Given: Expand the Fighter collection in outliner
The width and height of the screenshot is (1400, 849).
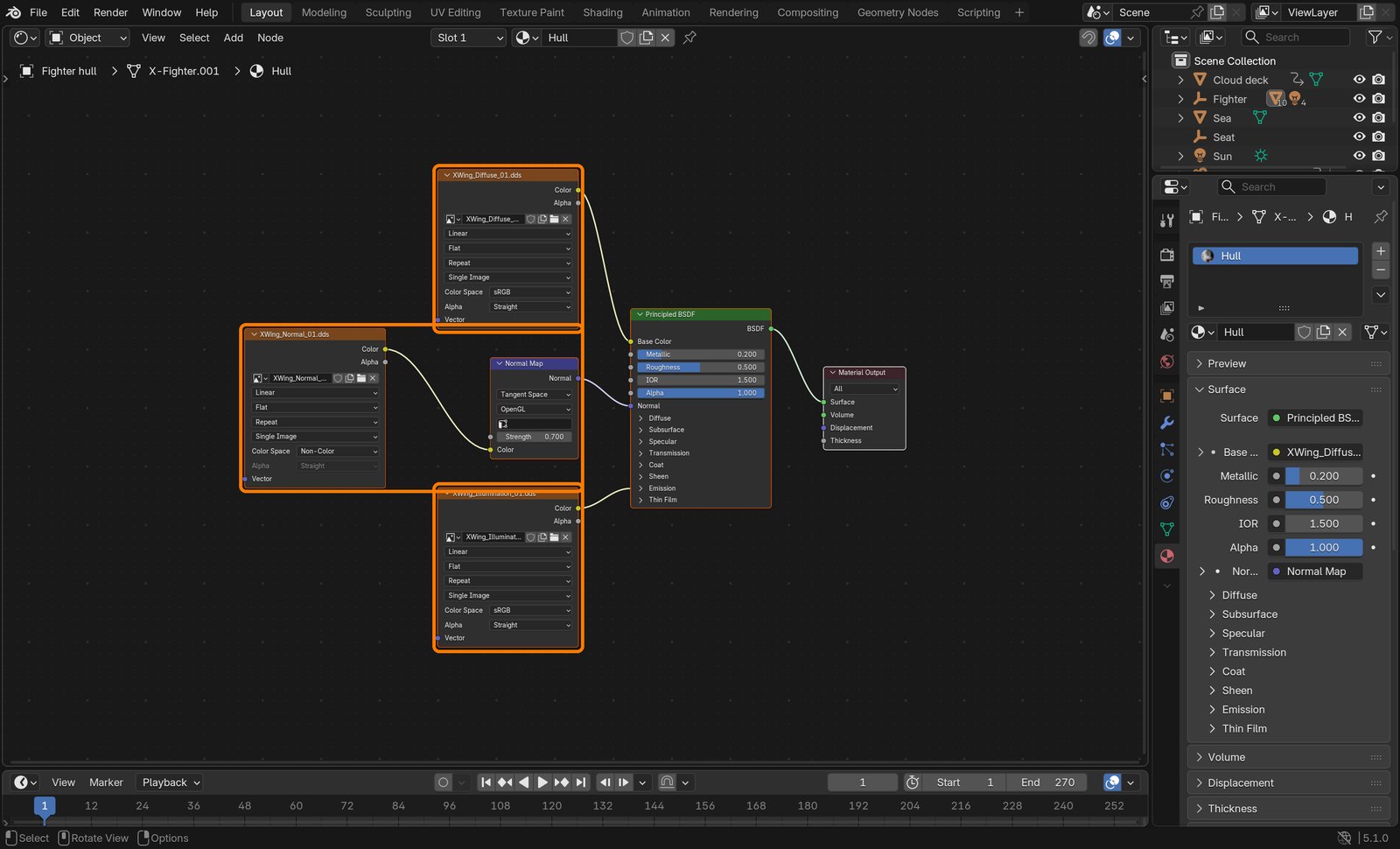Looking at the screenshot, I should 1180,99.
